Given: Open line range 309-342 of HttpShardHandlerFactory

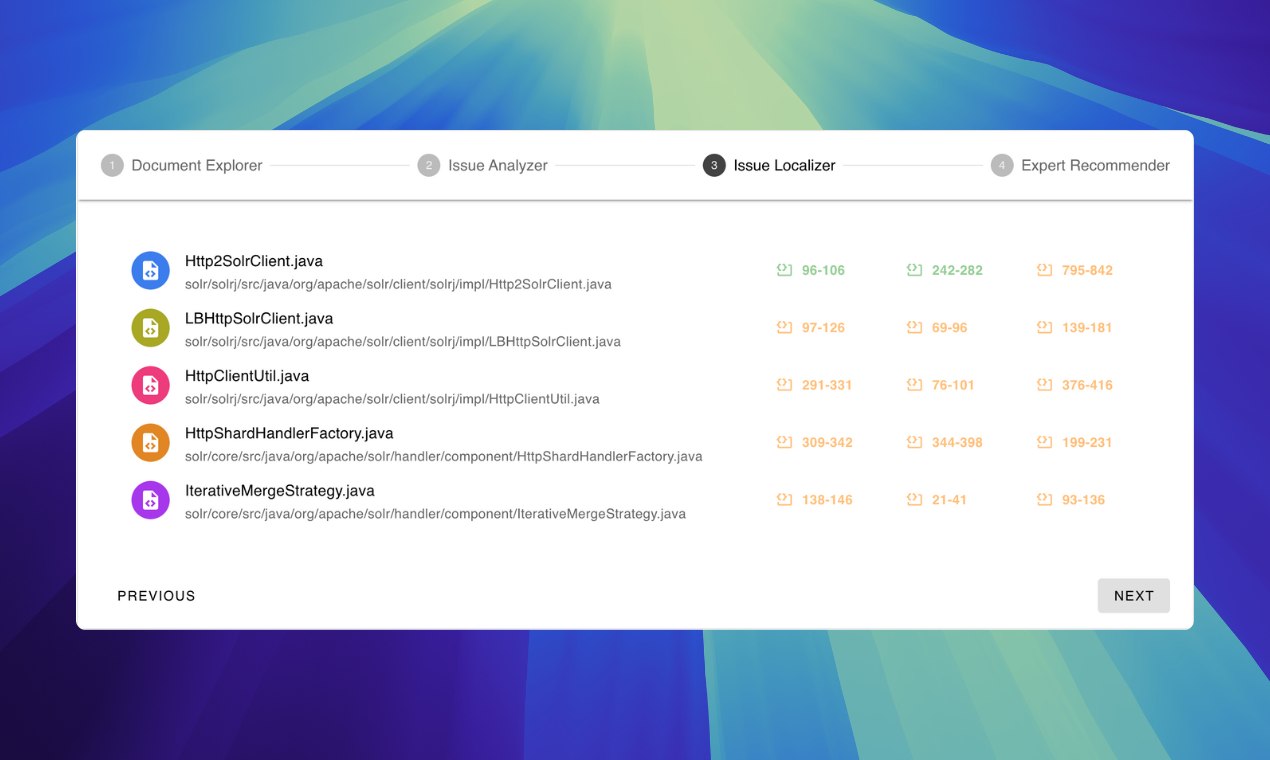Looking at the screenshot, I should pyautogui.click(x=827, y=442).
